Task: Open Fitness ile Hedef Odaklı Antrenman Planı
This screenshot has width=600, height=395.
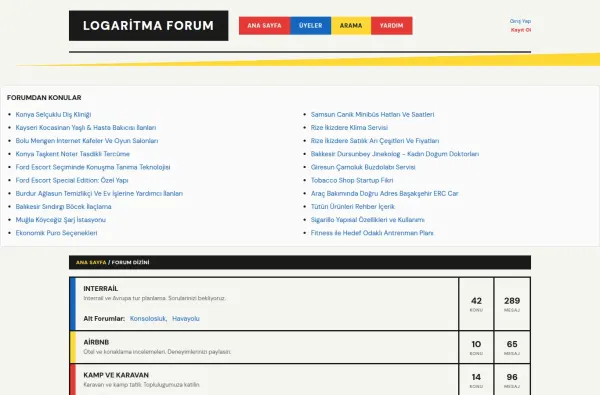Action: coord(372,233)
